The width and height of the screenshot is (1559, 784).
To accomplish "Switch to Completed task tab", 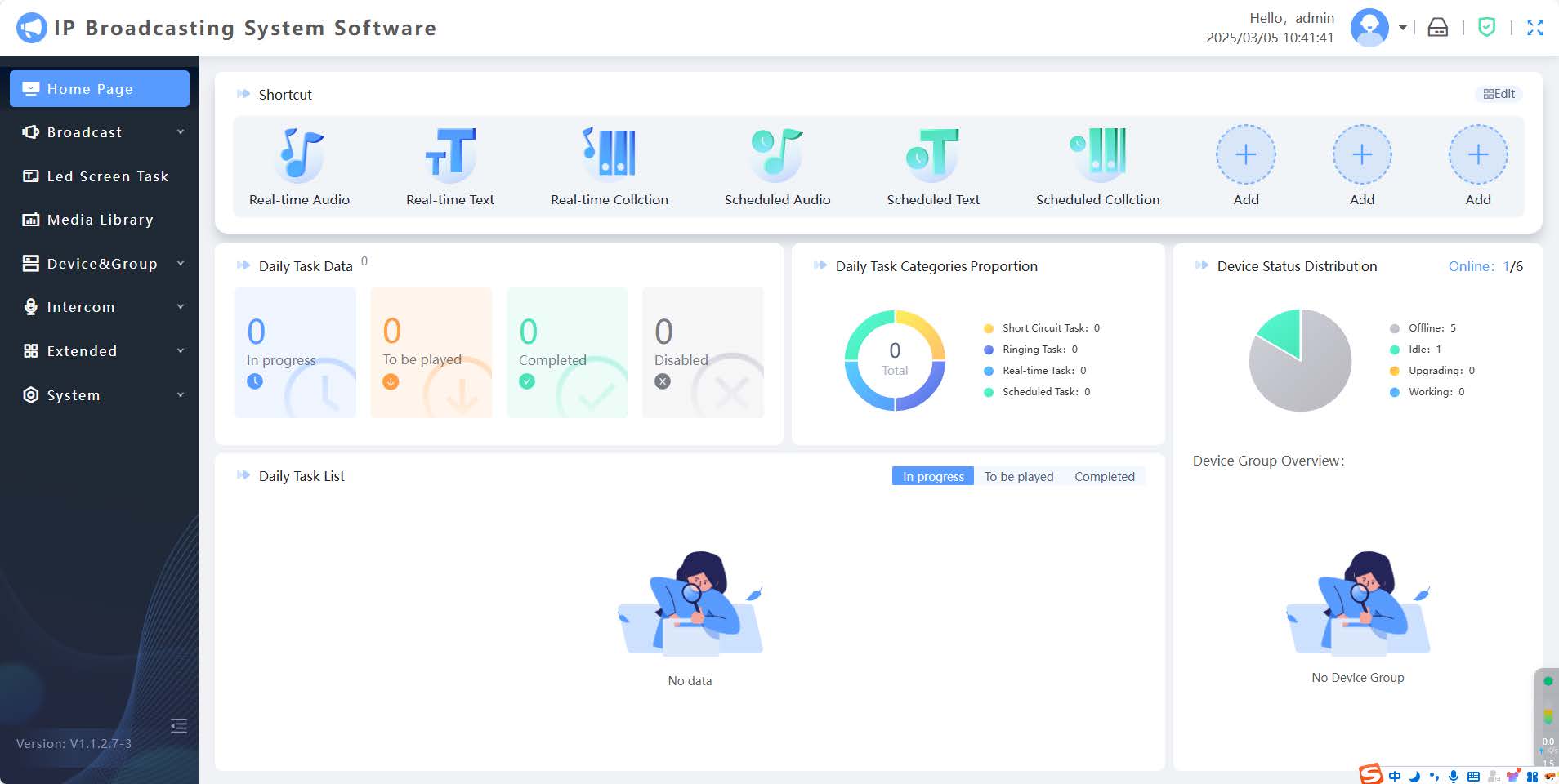I will click(1105, 476).
